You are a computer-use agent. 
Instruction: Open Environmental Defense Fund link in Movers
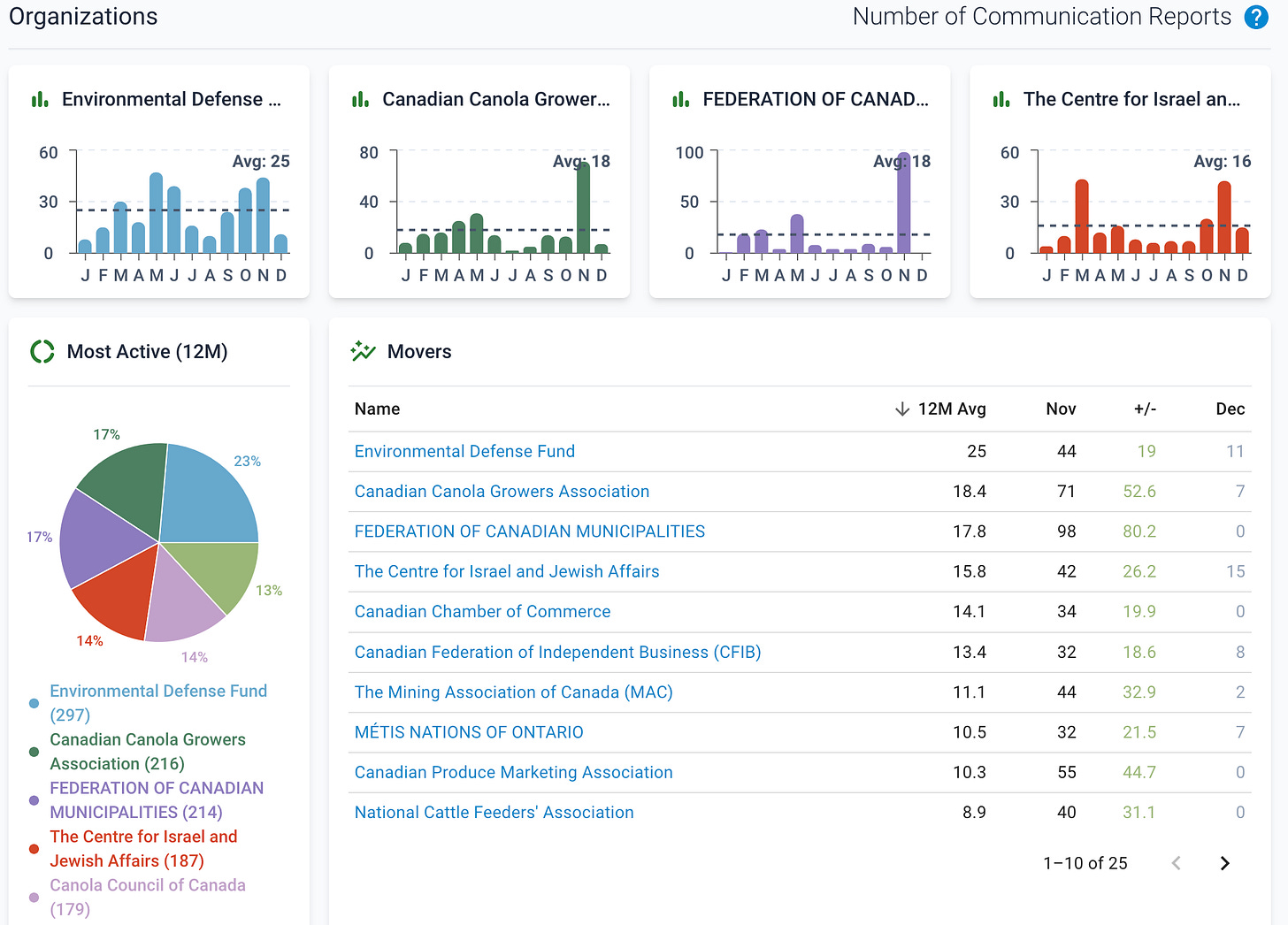click(464, 451)
